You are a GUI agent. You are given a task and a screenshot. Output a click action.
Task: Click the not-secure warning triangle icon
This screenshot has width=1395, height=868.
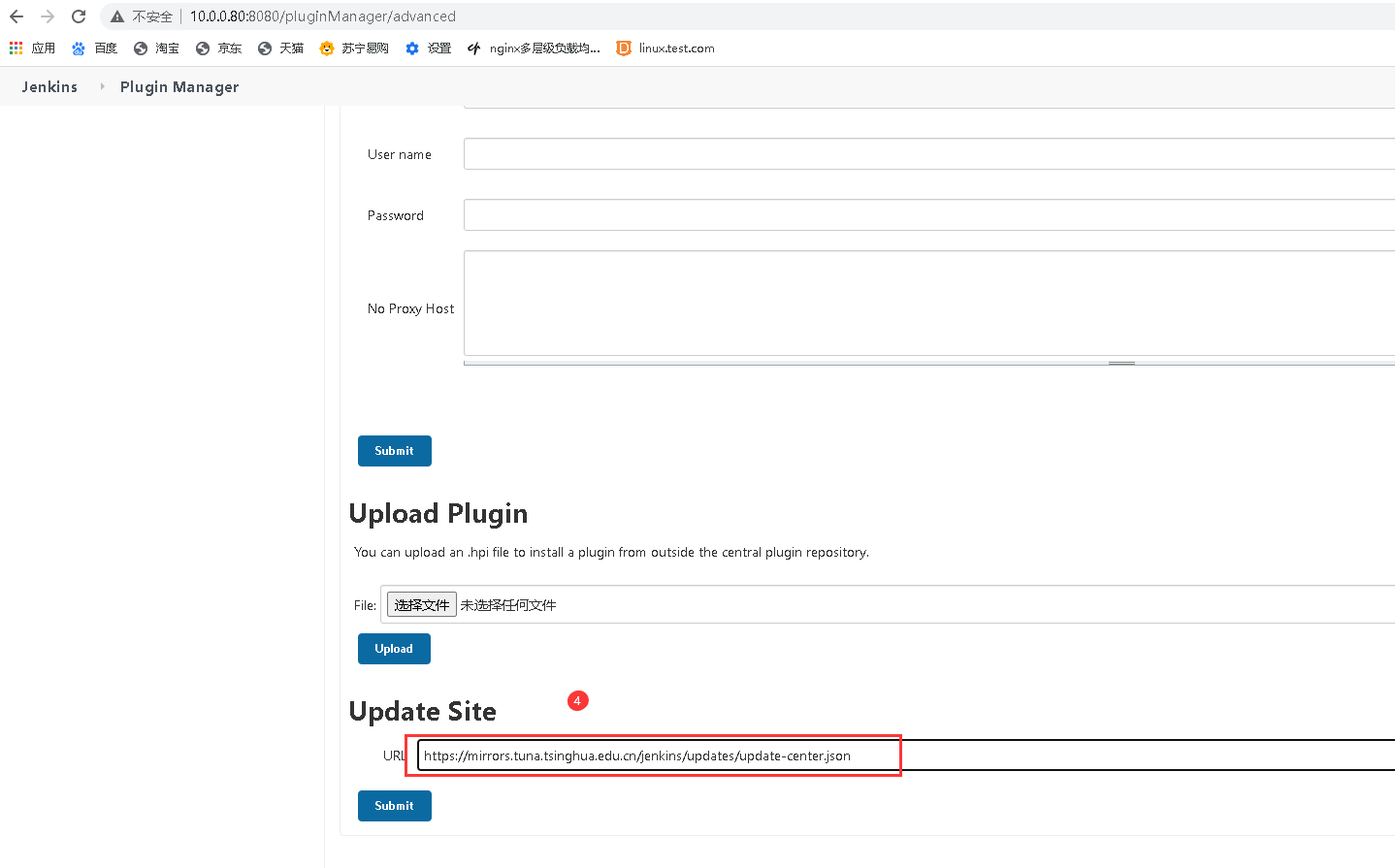click(x=117, y=16)
